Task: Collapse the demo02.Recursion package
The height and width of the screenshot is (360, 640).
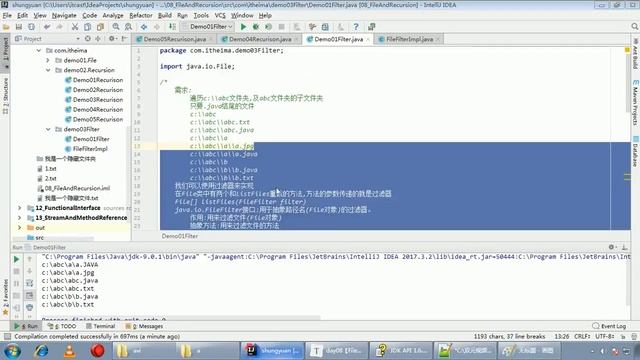Action: click(48, 70)
